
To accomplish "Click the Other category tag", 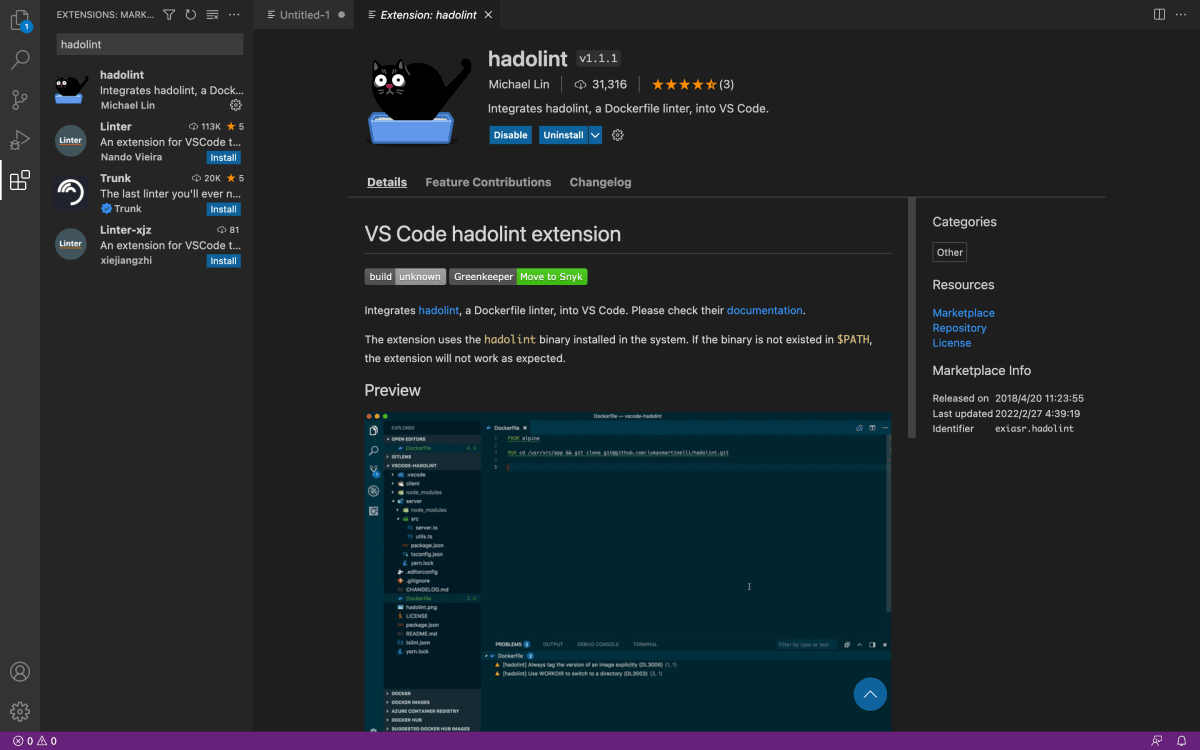I will click(x=950, y=253).
